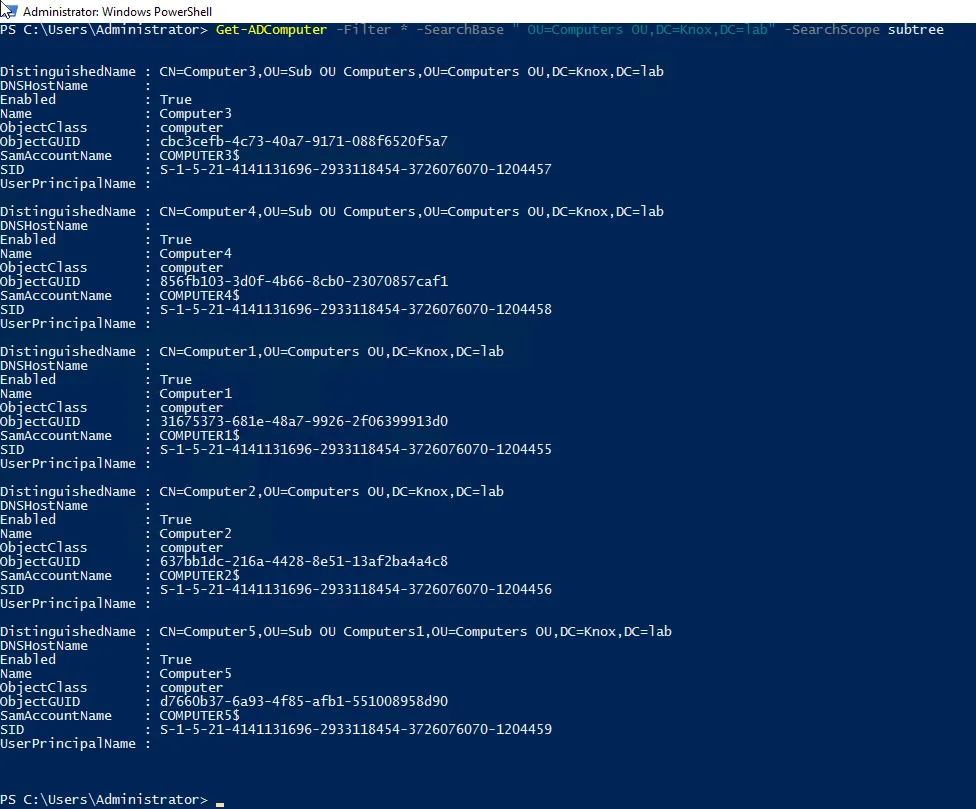976x809 pixels.
Task: Open the PowerShell window icon menu
Action: 9,11
